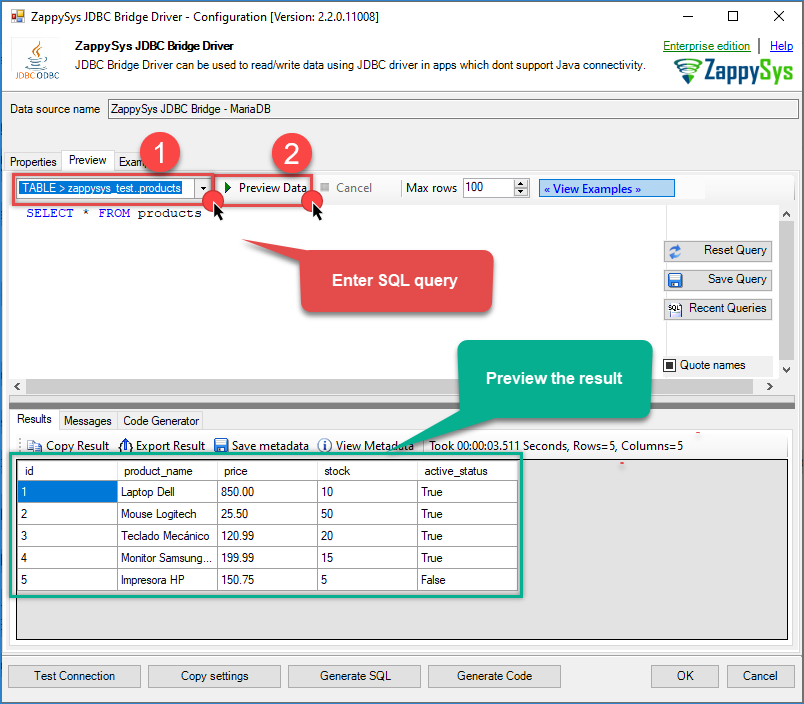Screen dimensions: 804x704
Task: Increase Max rows with the up spinner arrow
Action: 520,184
